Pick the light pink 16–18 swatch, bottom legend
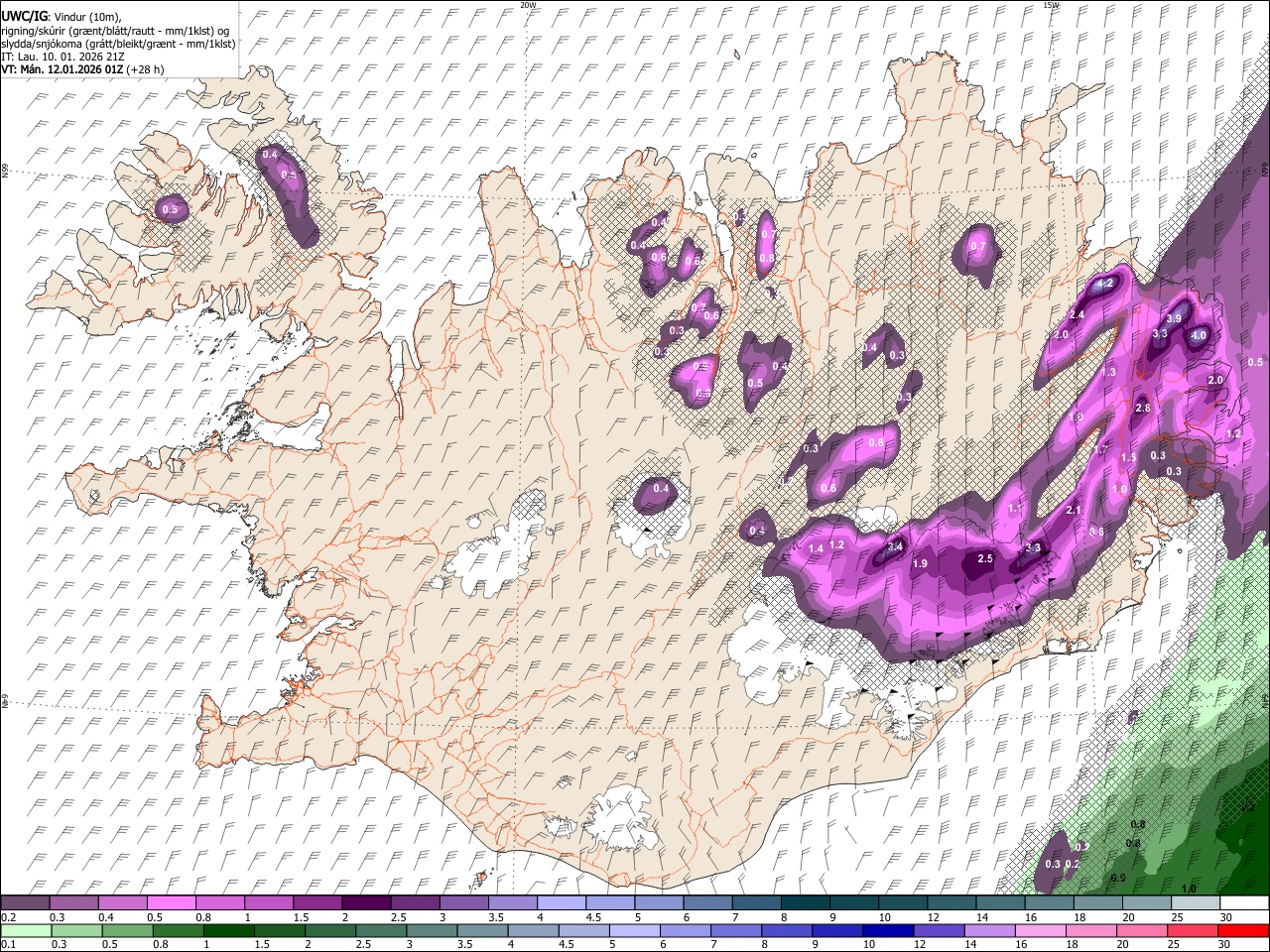 1039,930
